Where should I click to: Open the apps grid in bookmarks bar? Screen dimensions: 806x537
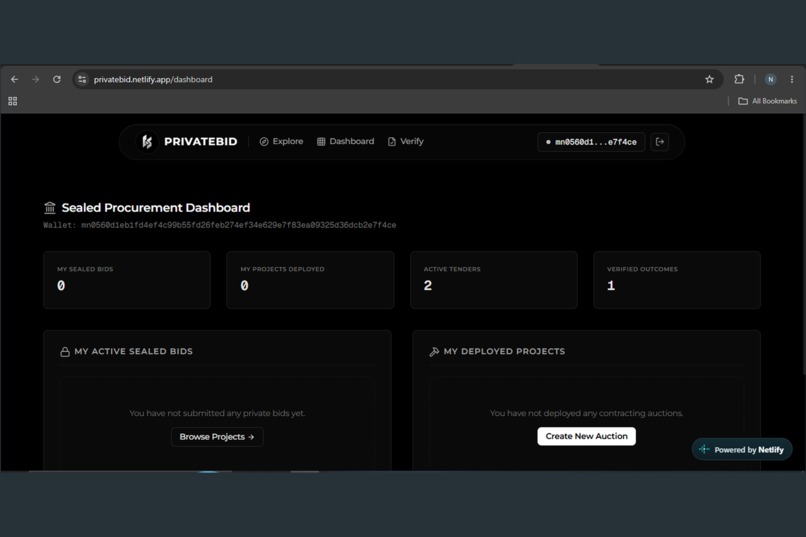13,101
